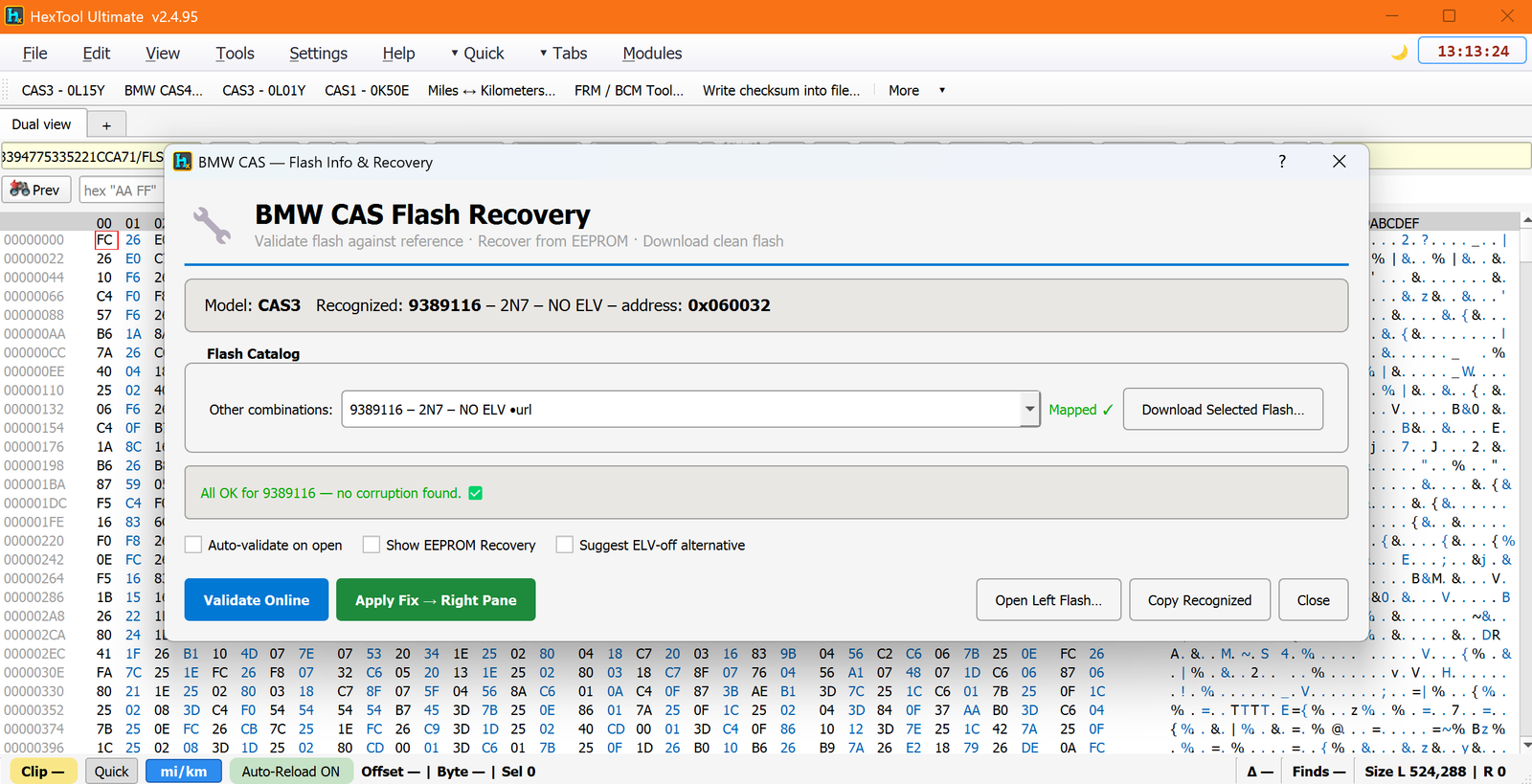Click Download Selected Flash button
The height and width of the screenshot is (784, 1532).
[x=1223, y=410]
